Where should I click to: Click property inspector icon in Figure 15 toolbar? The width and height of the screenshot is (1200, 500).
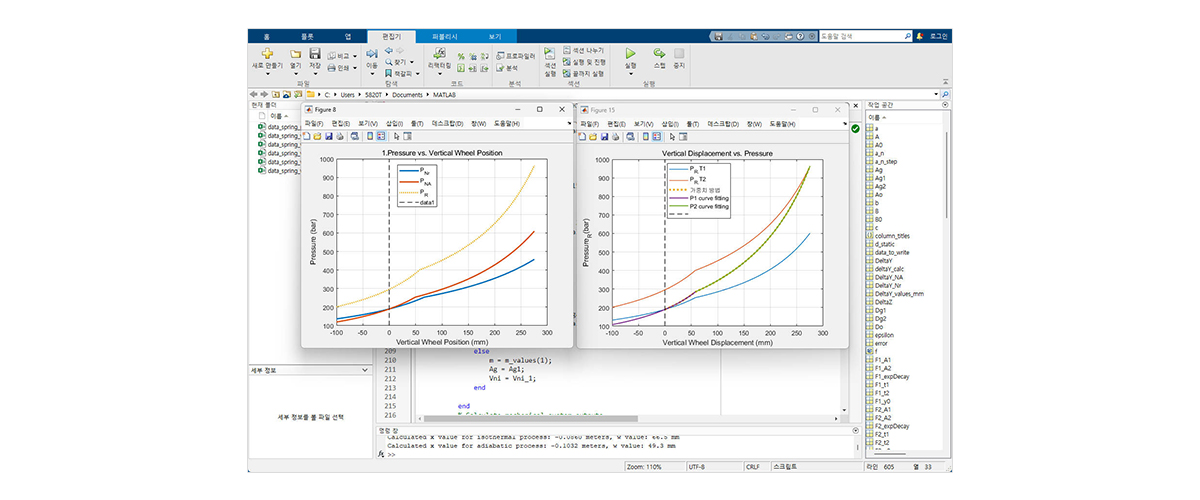click(683, 135)
